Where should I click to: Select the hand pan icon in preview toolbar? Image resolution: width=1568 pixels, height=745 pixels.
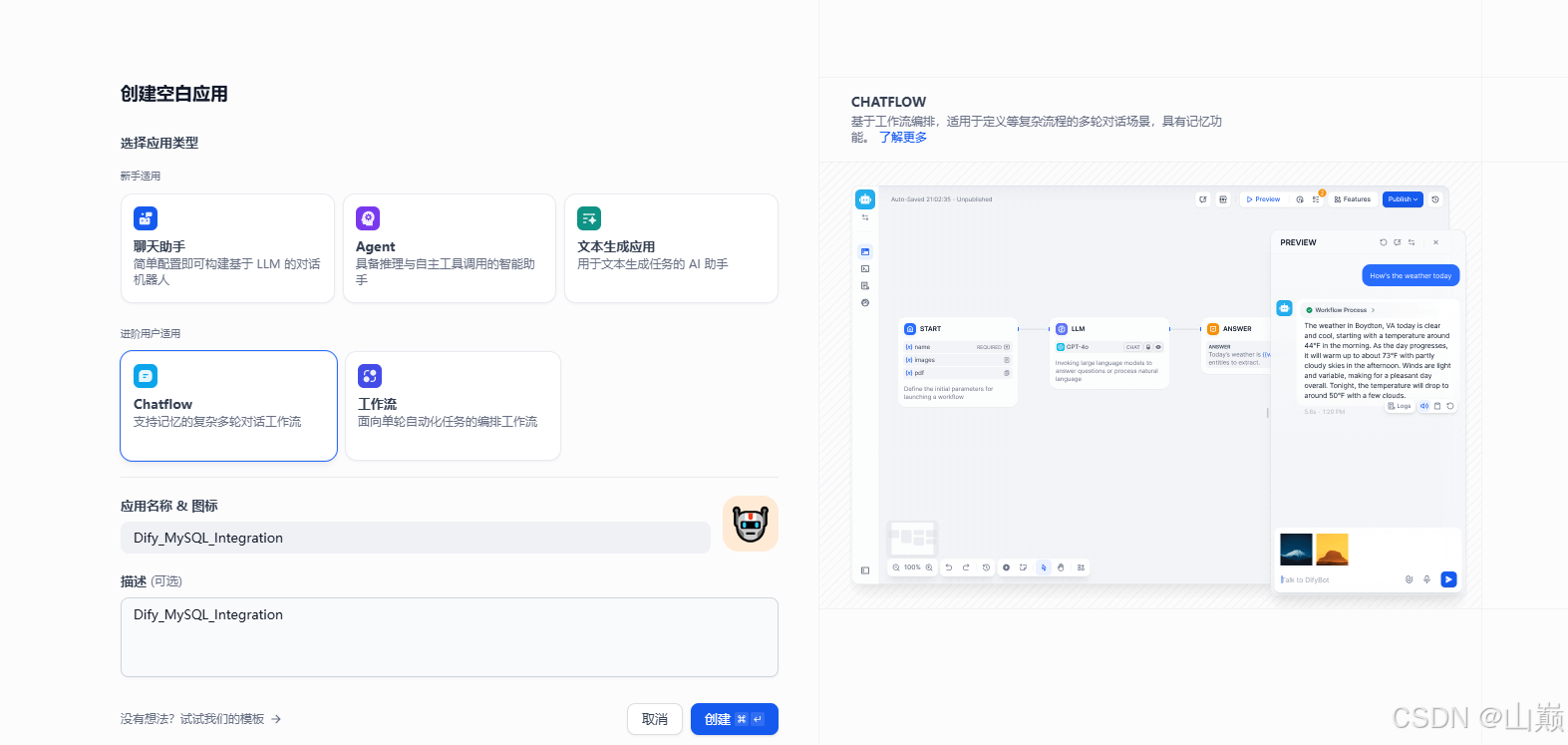coord(1061,567)
